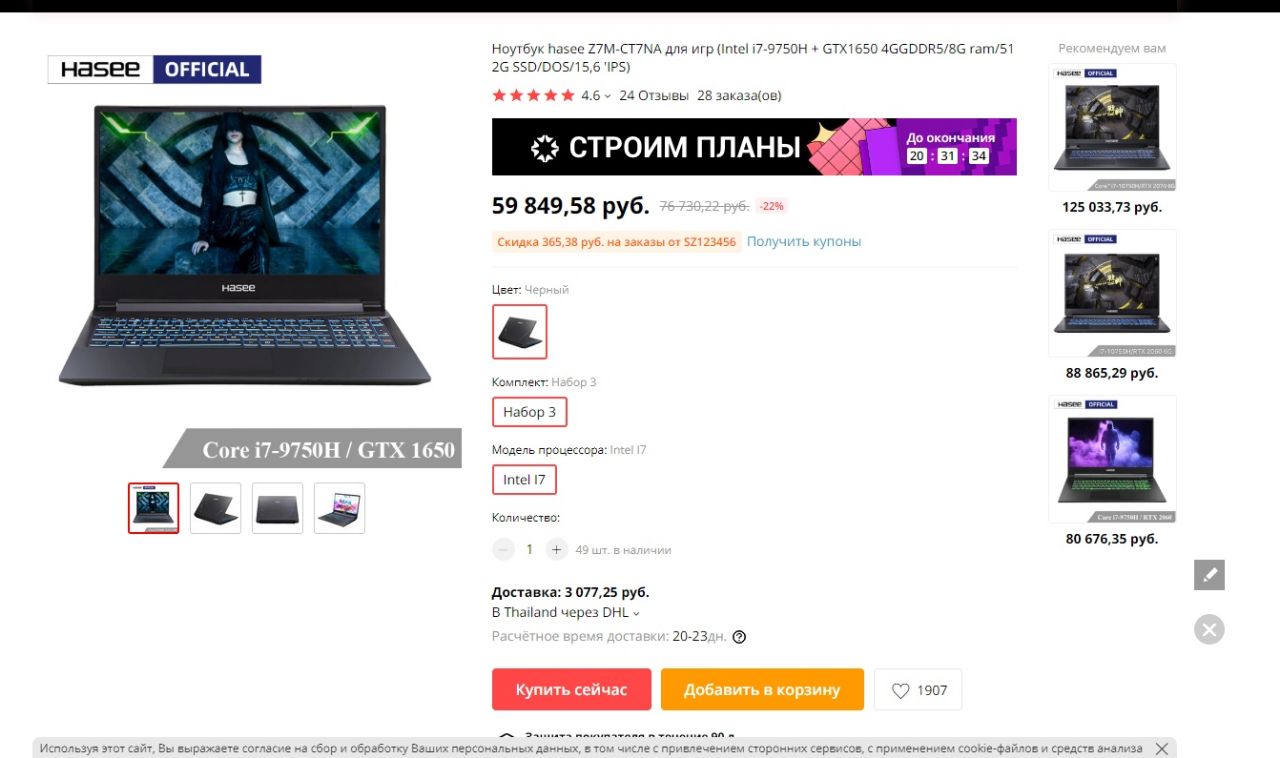
Task: Open the delivery time help question mark
Action: tap(740, 637)
